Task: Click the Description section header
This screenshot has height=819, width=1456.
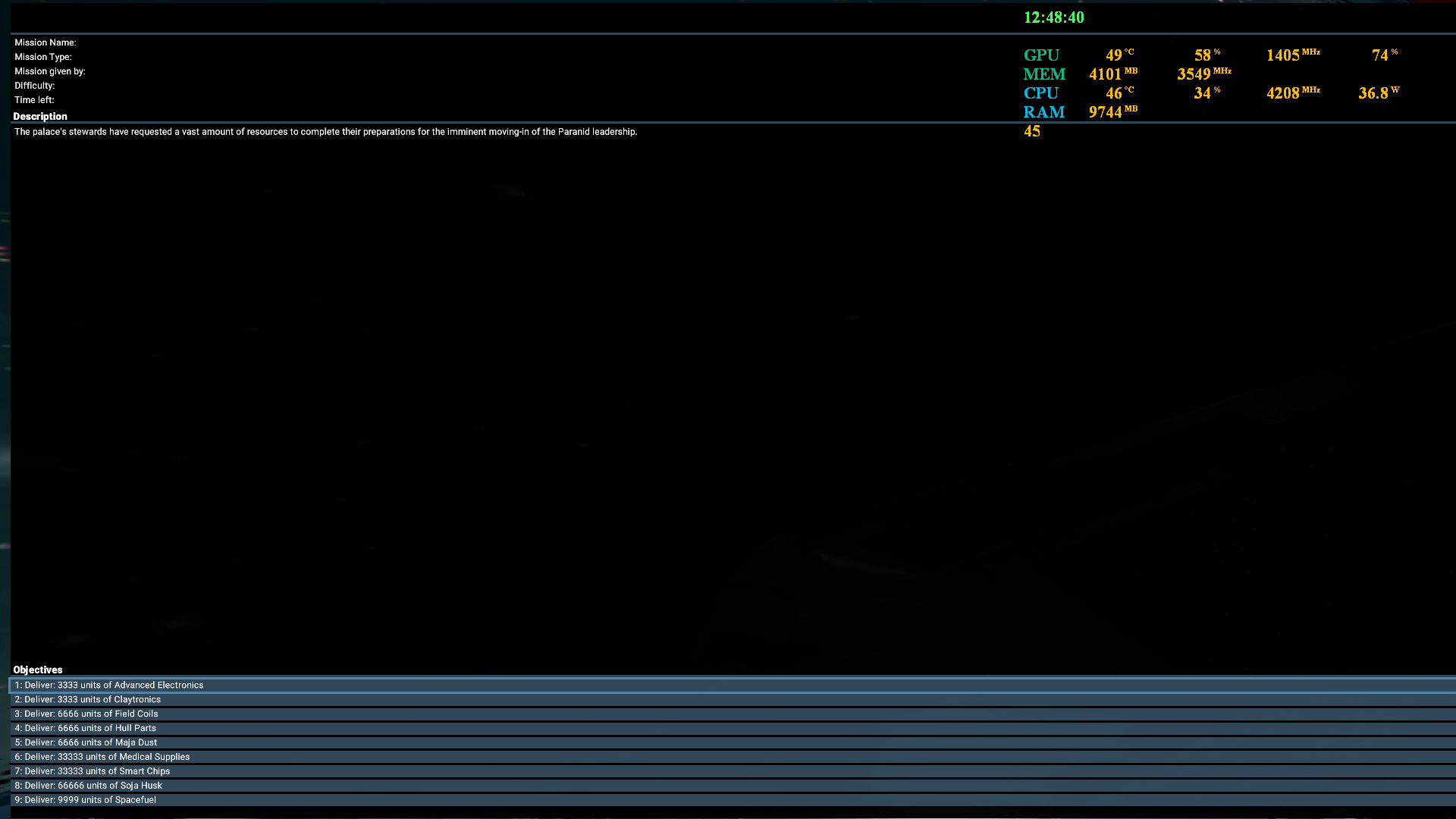Action: point(40,116)
